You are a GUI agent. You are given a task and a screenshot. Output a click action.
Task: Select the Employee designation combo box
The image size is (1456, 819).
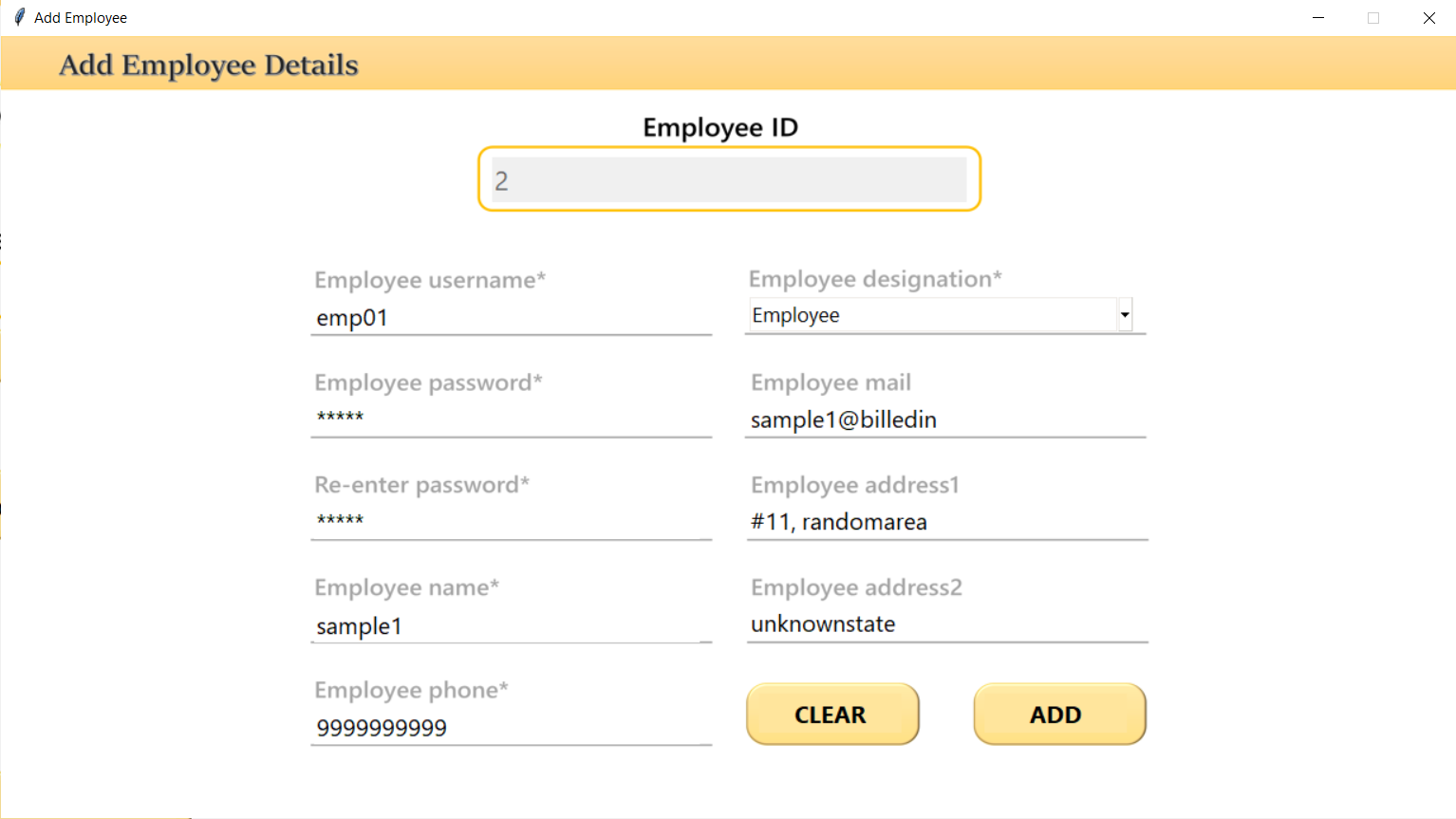pos(940,315)
